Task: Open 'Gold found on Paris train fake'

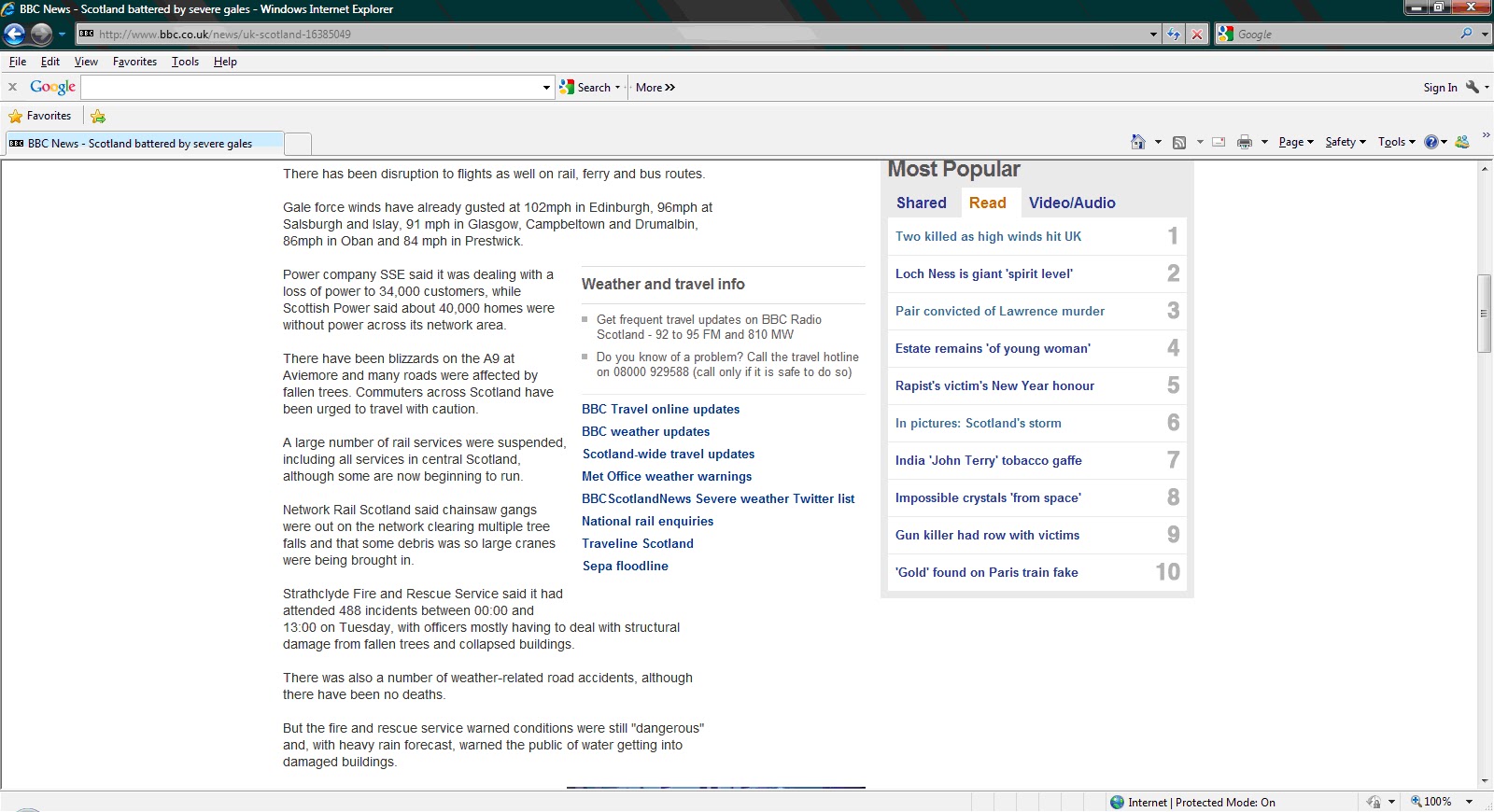Action: coord(987,572)
